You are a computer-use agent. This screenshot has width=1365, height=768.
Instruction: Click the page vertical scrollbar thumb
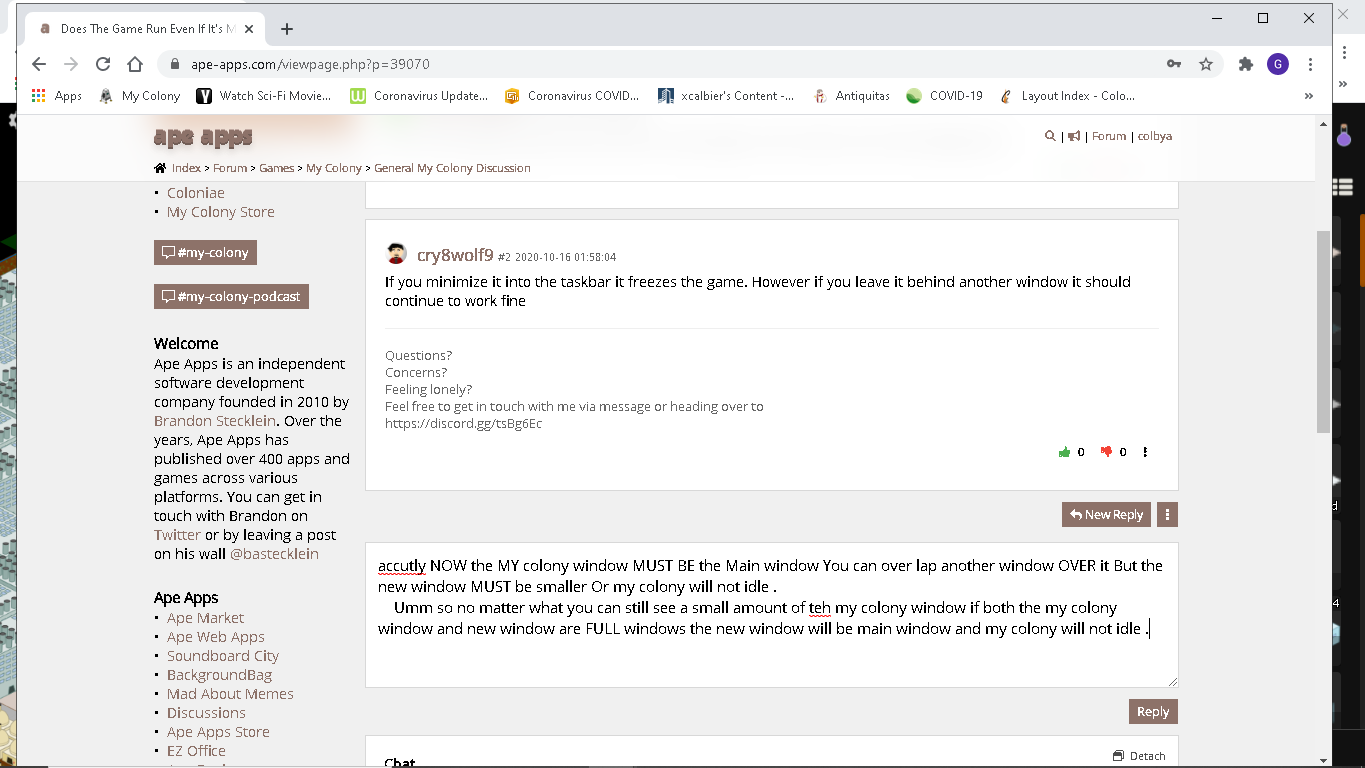click(x=1323, y=331)
